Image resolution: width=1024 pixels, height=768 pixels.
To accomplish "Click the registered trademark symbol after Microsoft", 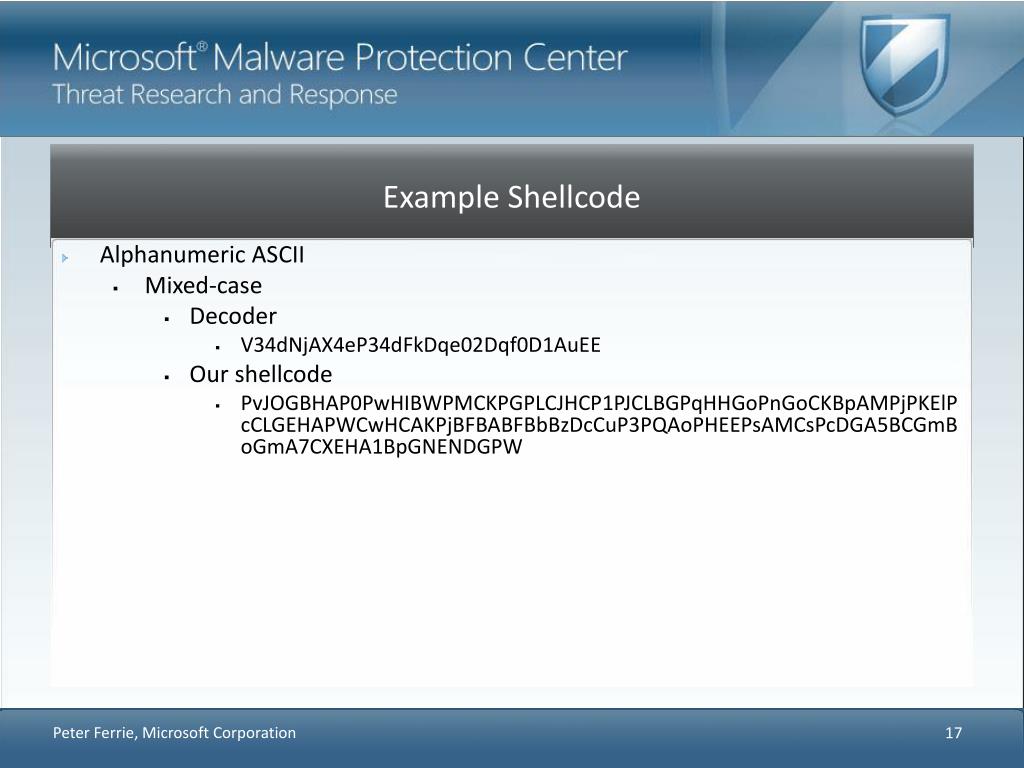I will (x=202, y=46).
